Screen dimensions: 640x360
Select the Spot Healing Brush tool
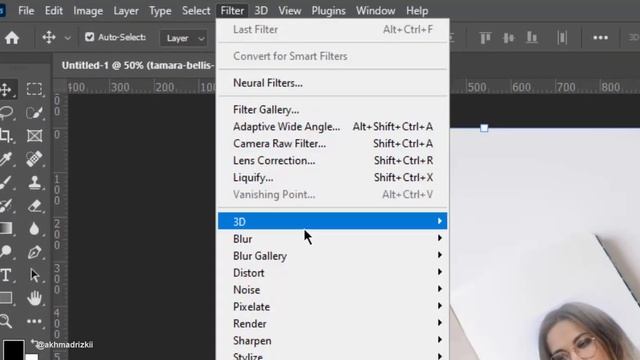coord(34,159)
